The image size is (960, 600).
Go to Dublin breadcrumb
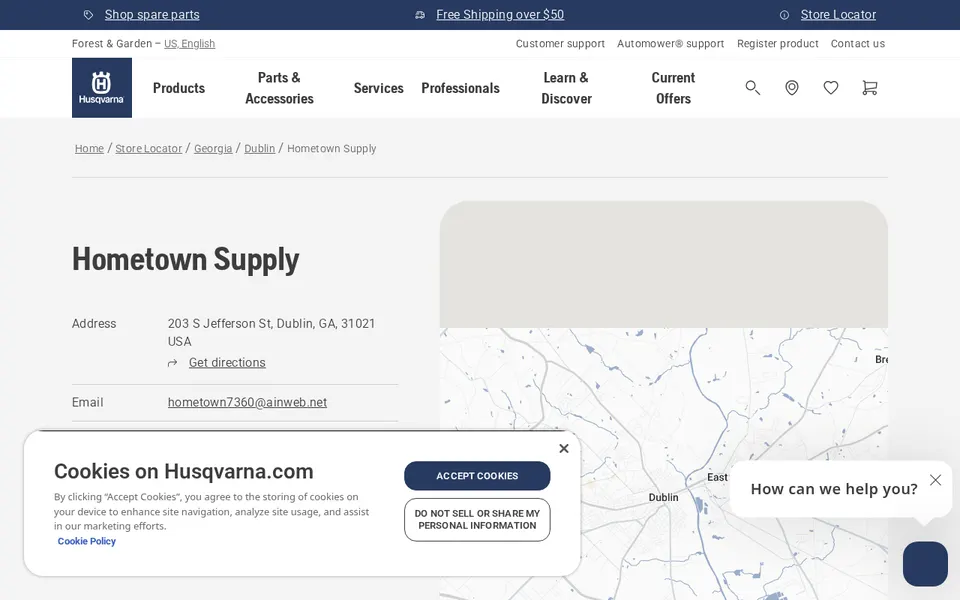click(x=260, y=149)
